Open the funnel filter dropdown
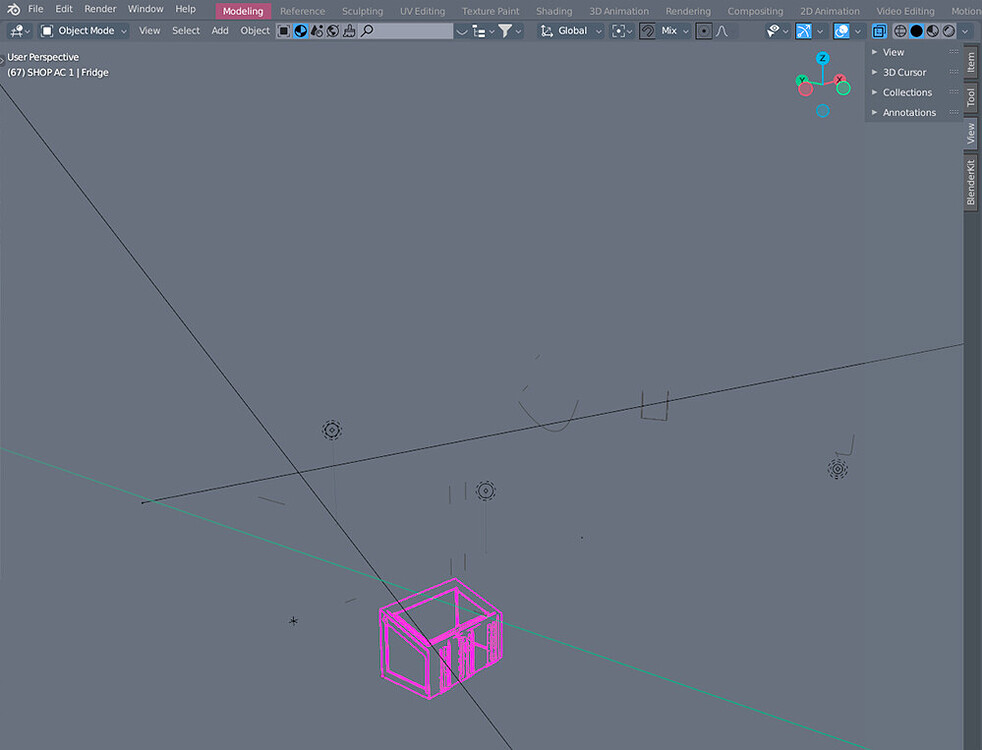Viewport: 982px width, 750px height. (509, 31)
